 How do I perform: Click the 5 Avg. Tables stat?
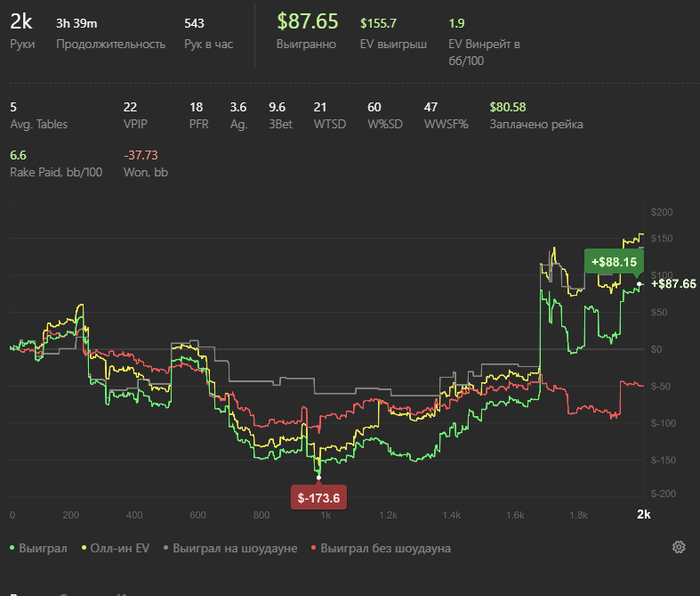coord(13,107)
